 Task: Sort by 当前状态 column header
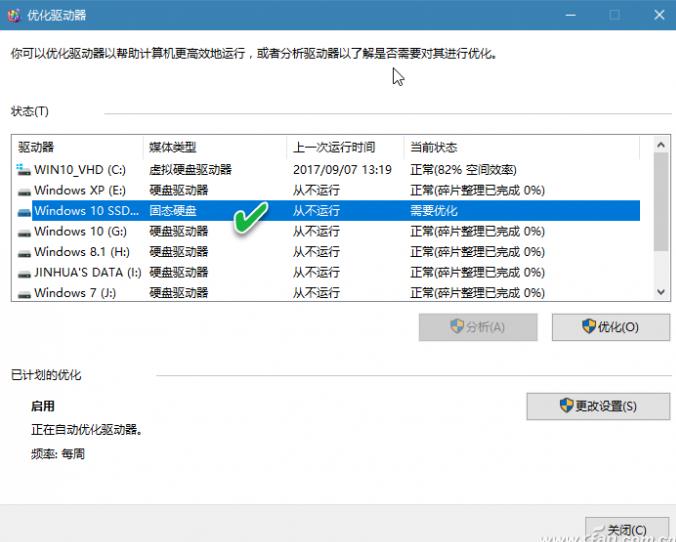[x=522, y=147]
